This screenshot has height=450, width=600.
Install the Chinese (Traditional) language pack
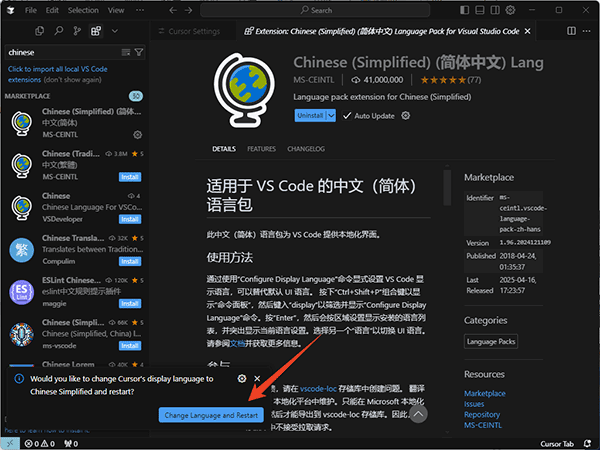(x=130, y=176)
